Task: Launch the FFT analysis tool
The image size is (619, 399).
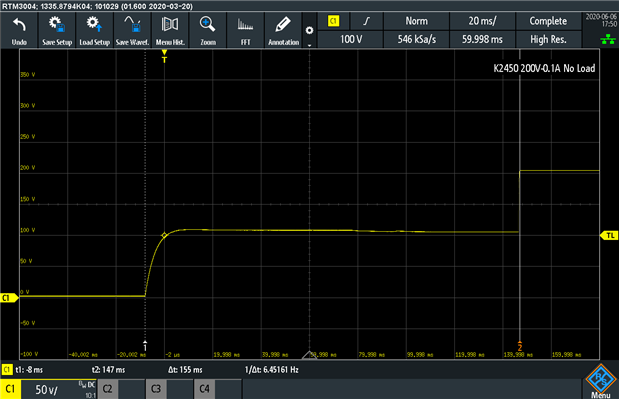Action: (x=246, y=30)
